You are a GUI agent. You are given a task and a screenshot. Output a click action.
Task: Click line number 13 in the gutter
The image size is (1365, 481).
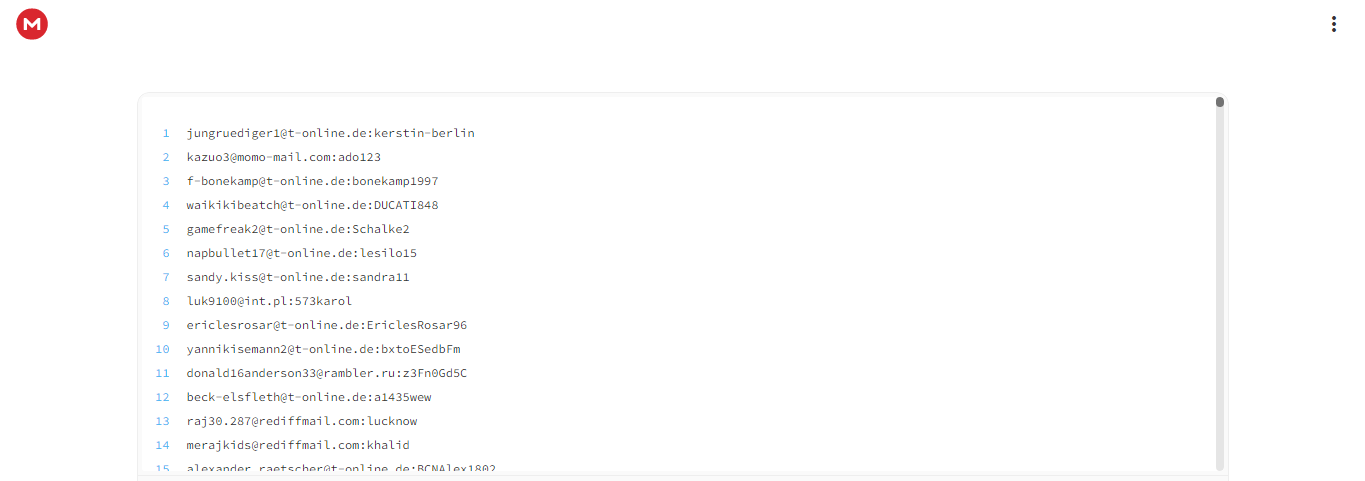163,421
